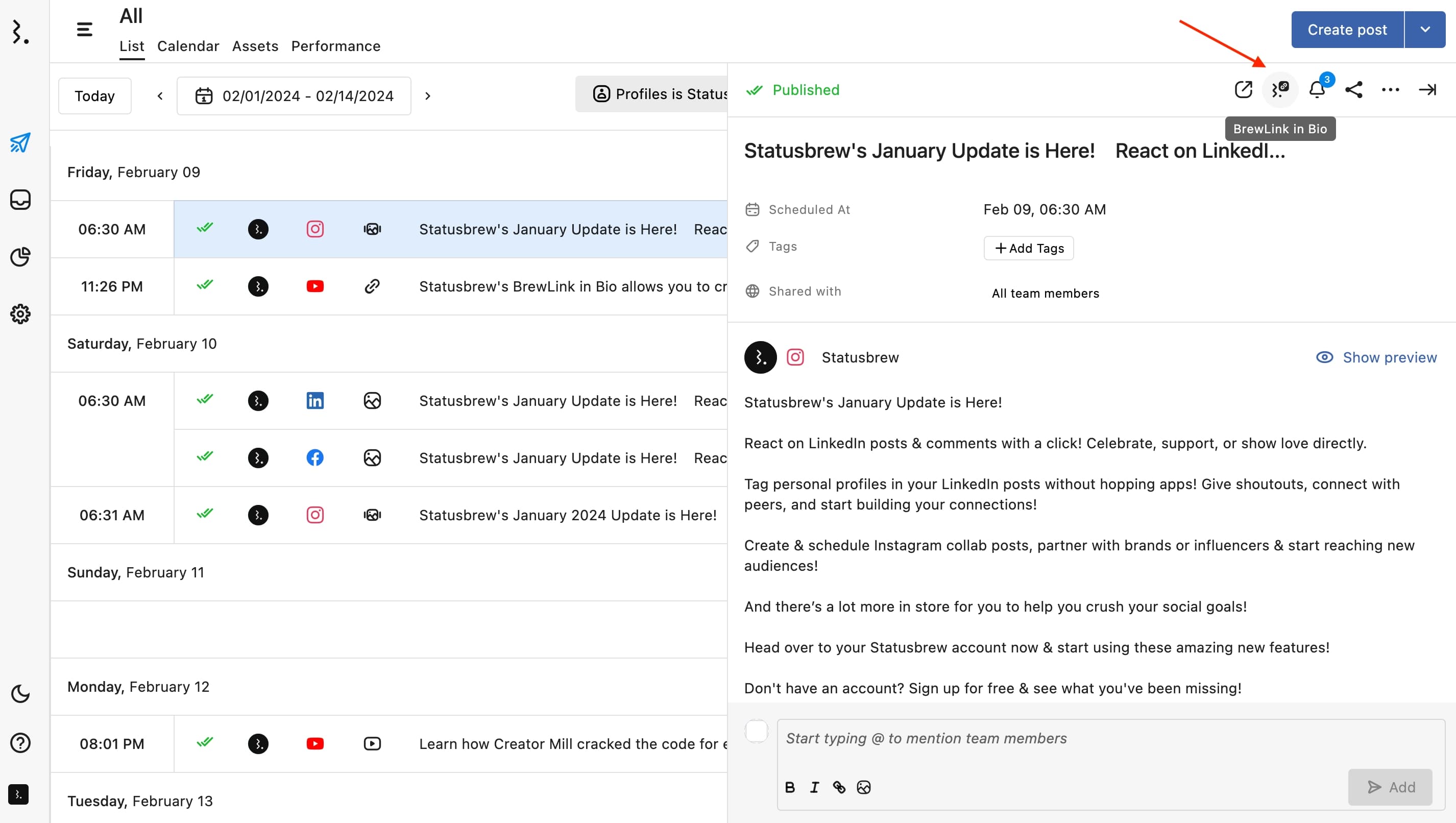Open the Statusbrew logo home
1456x823 pixels.
click(20, 32)
